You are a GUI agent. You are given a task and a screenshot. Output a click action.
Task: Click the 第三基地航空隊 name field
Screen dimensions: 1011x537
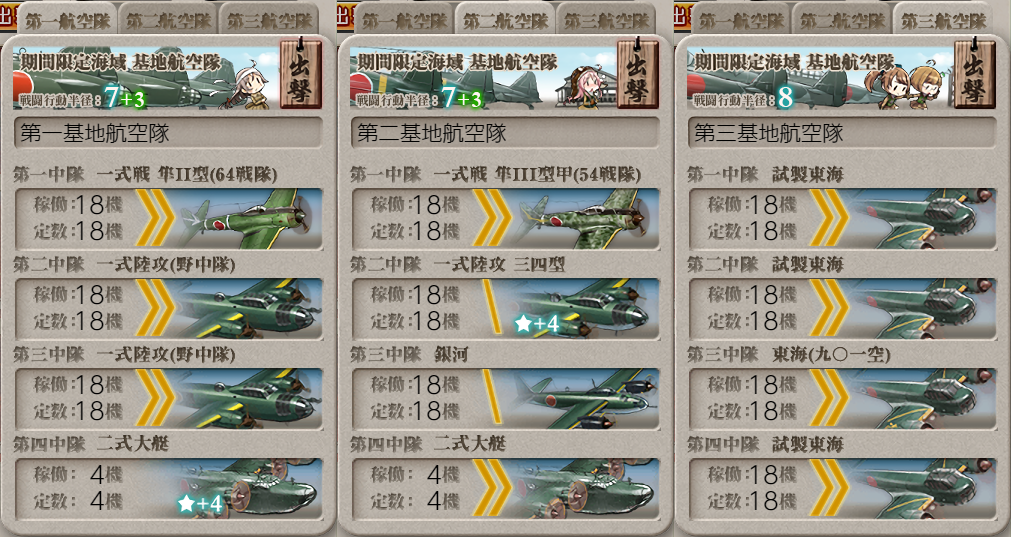(843, 133)
